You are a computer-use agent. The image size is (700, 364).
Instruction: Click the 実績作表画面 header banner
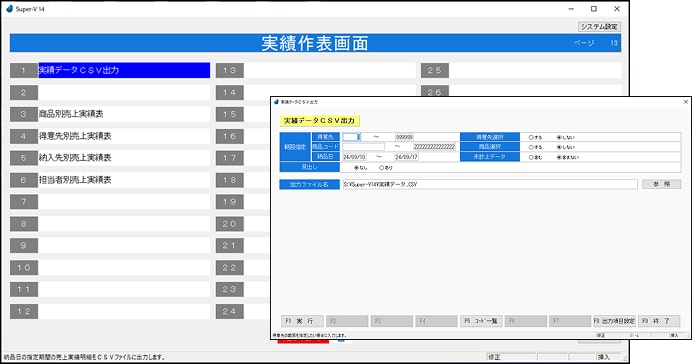[315, 43]
